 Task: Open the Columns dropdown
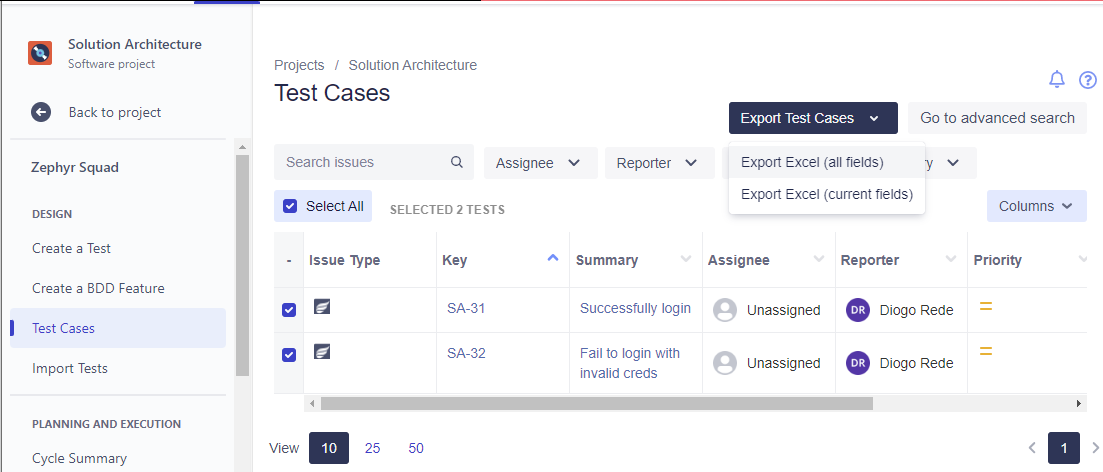[1036, 206]
